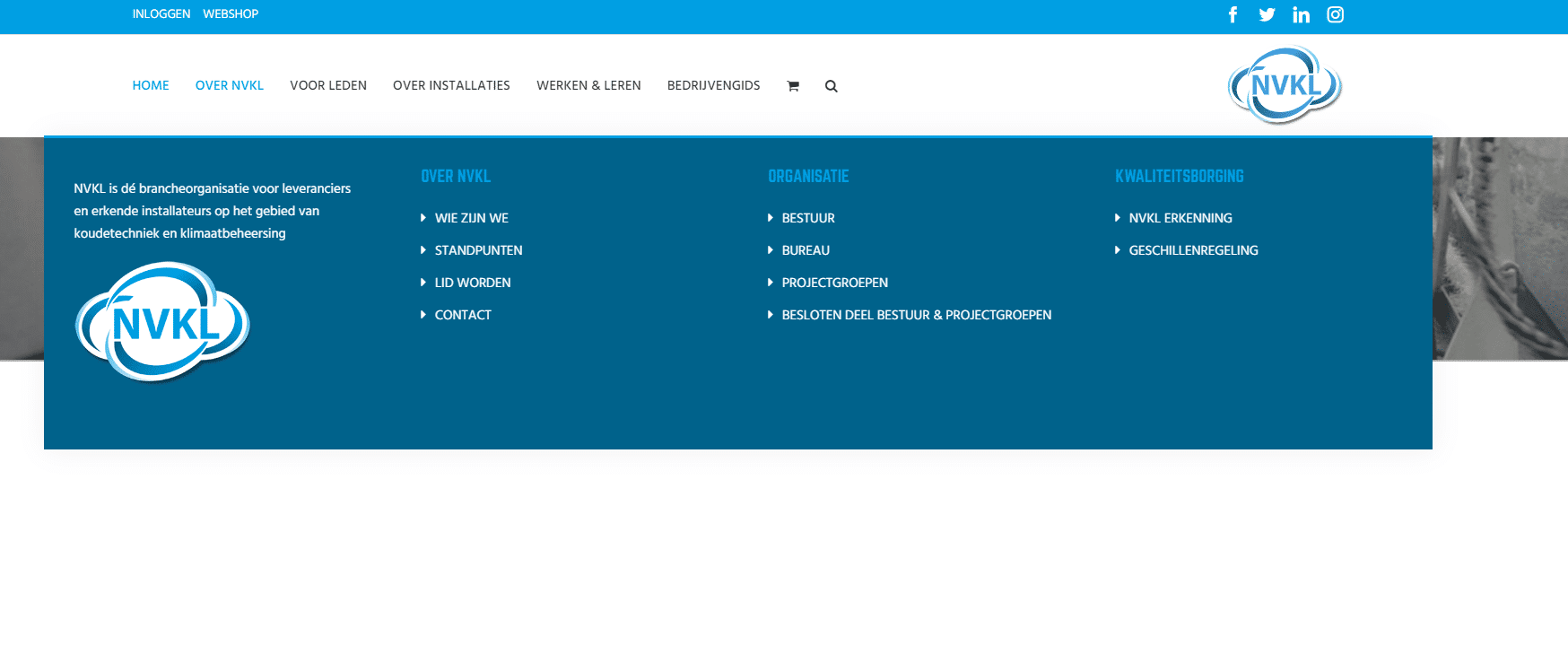Open WERKEN & LEREN menu
This screenshot has width=1568, height=654.
click(x=588, y=85)
